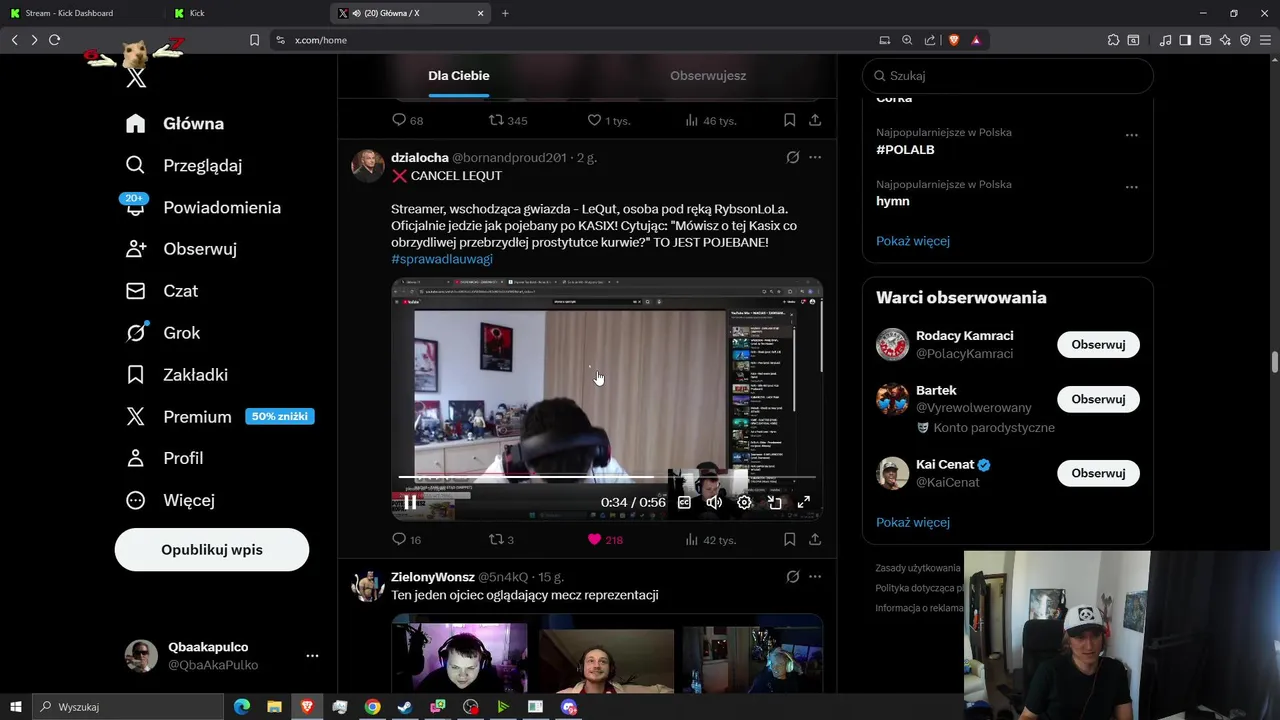Pause the video in dzialocha post

[410, 502]
